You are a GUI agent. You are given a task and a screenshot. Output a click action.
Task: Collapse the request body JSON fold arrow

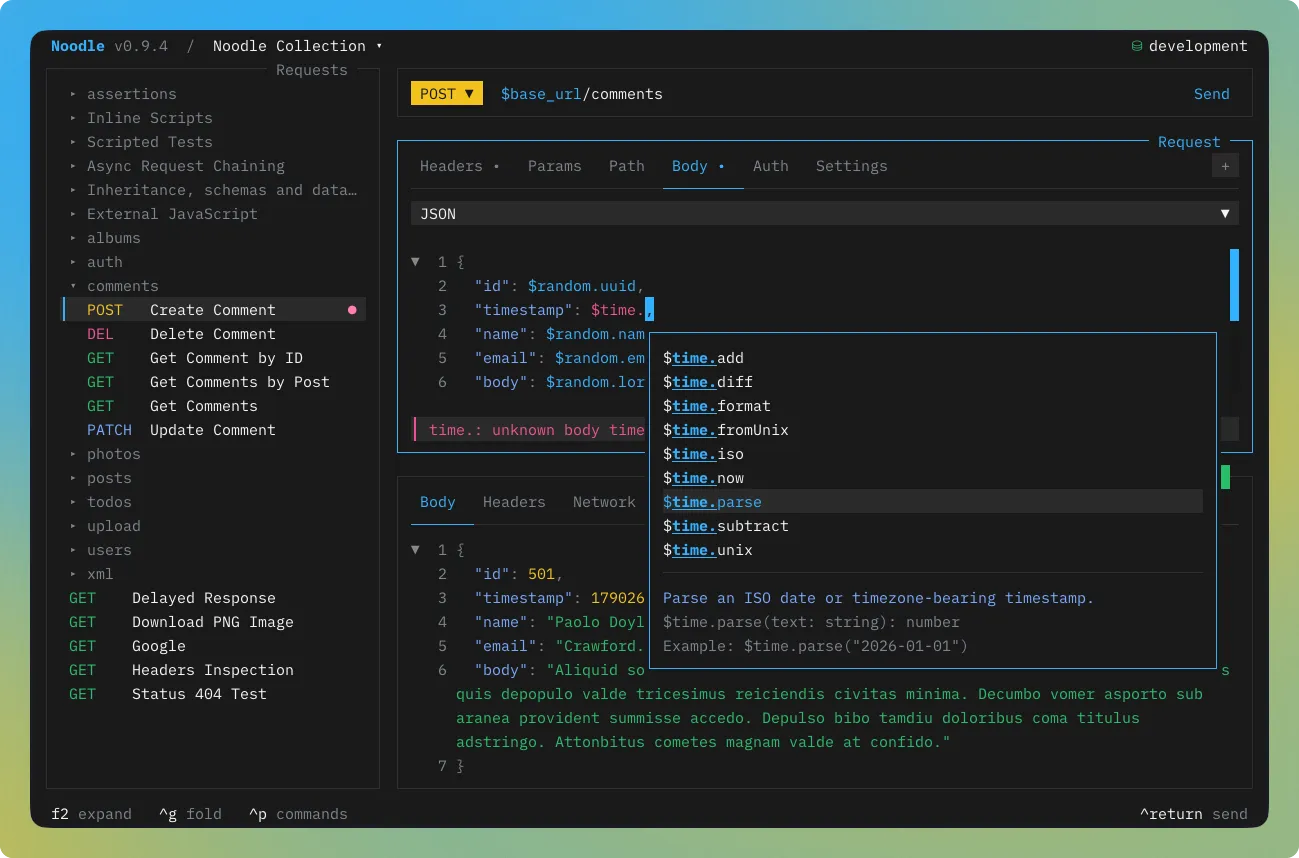click(416, 262)
